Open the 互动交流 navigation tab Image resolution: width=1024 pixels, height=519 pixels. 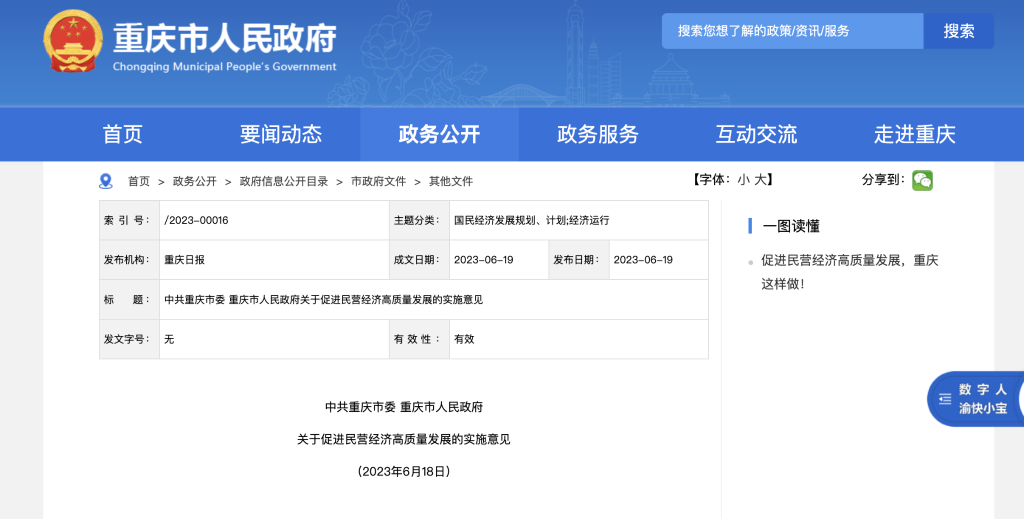(x=756, y=134)
